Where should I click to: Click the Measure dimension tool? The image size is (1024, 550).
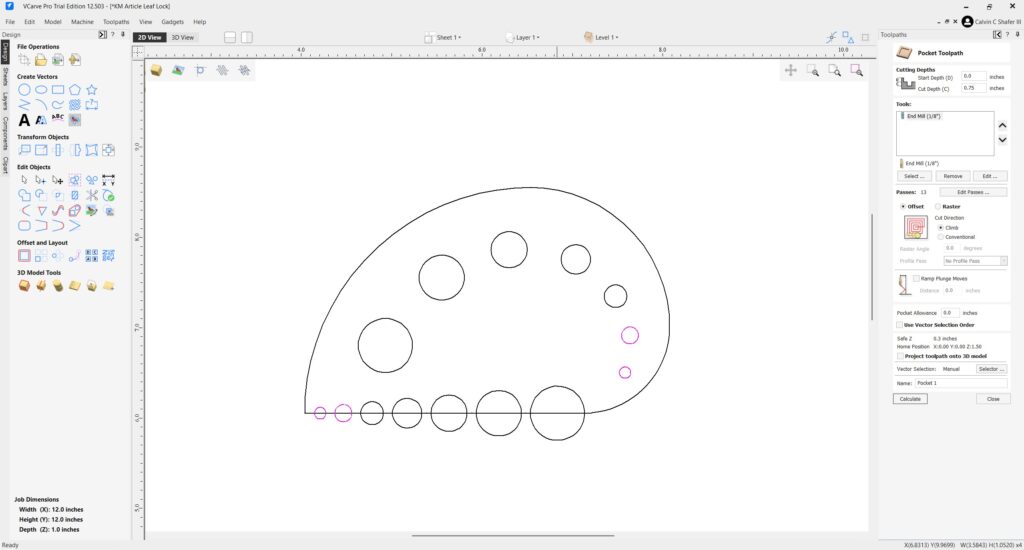click(109, 180)
